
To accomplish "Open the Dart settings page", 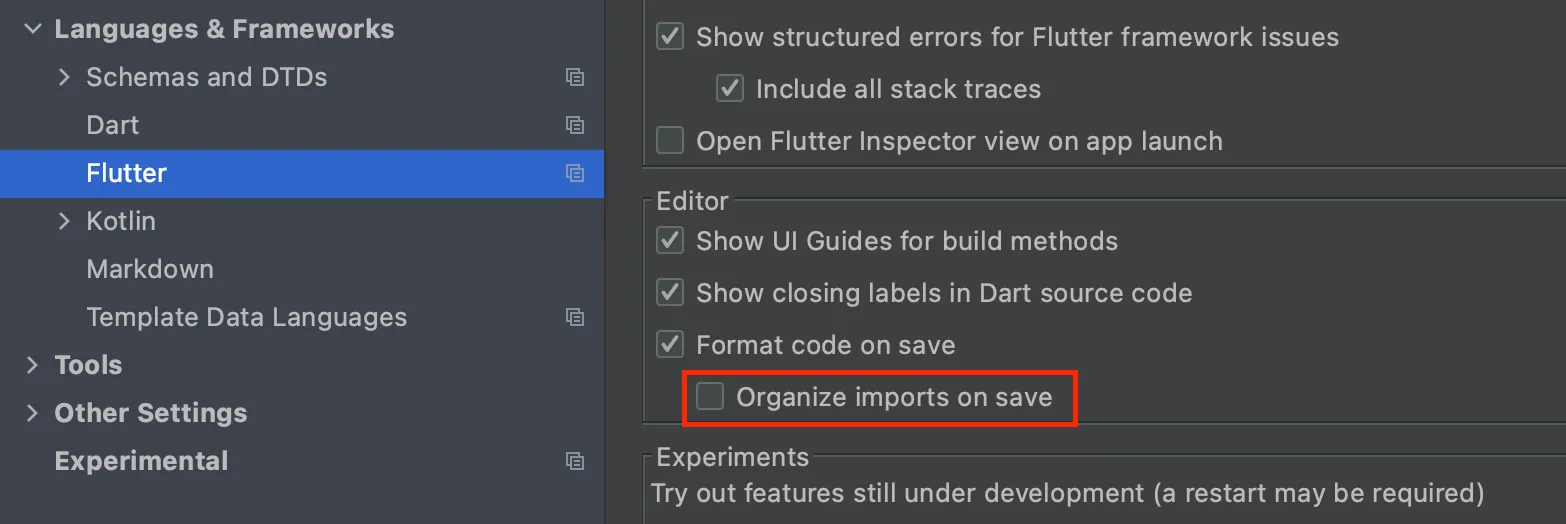I will coord(113,125).
